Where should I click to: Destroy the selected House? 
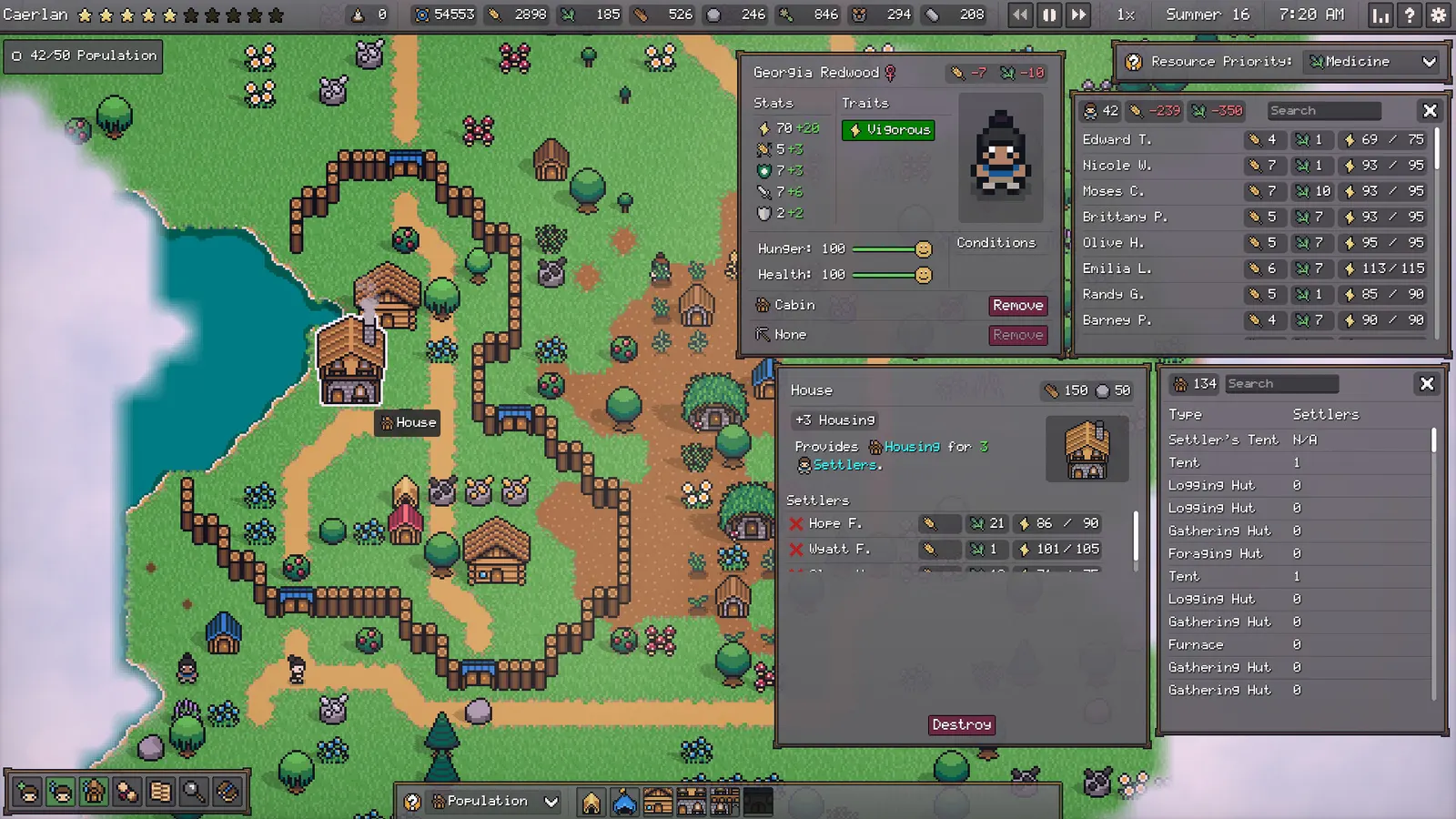(x=962, y=725)
